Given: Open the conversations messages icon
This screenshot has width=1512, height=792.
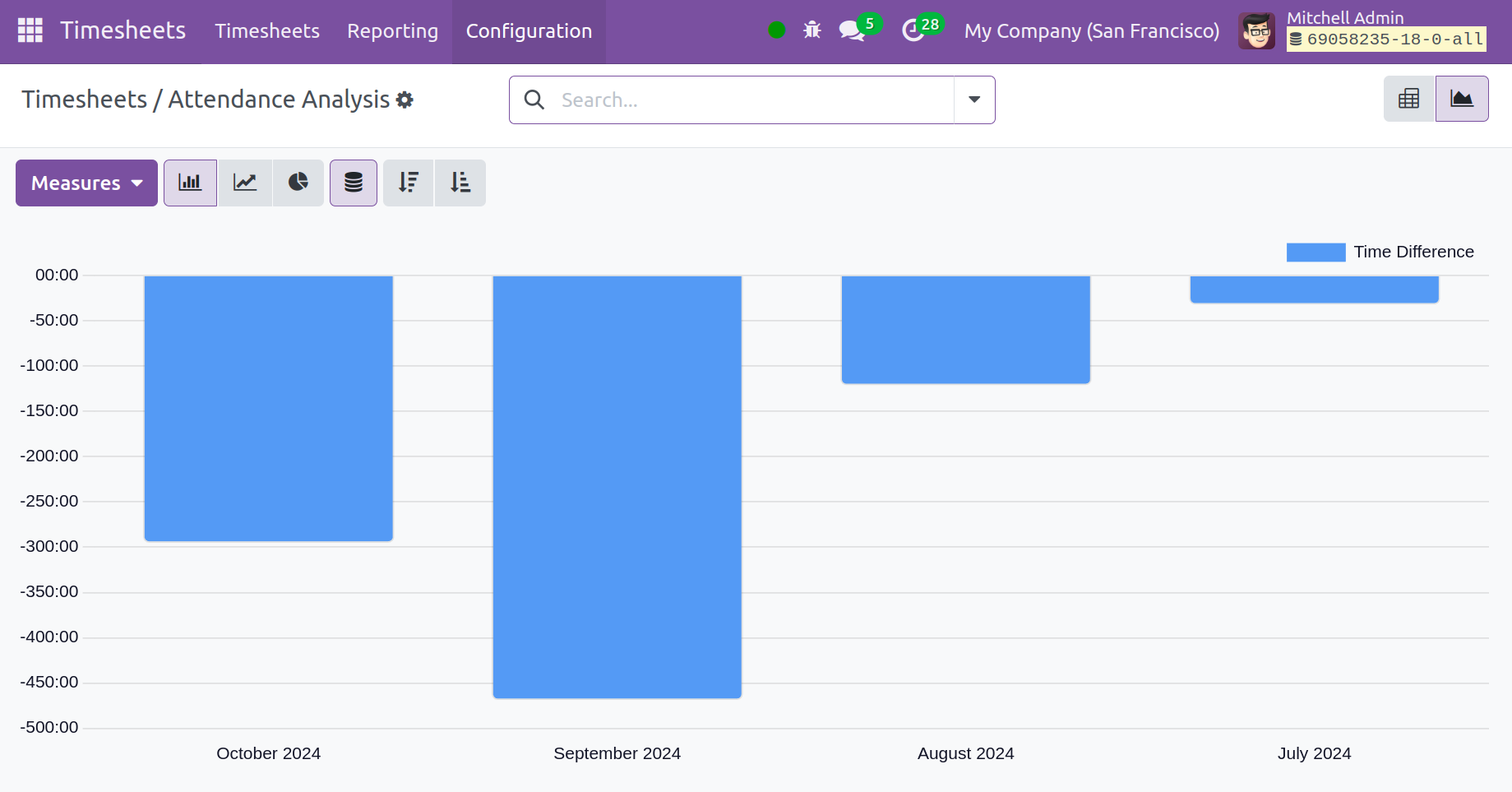Looking at the screenshot, I should pyautogui.click(x=853, y=30).
